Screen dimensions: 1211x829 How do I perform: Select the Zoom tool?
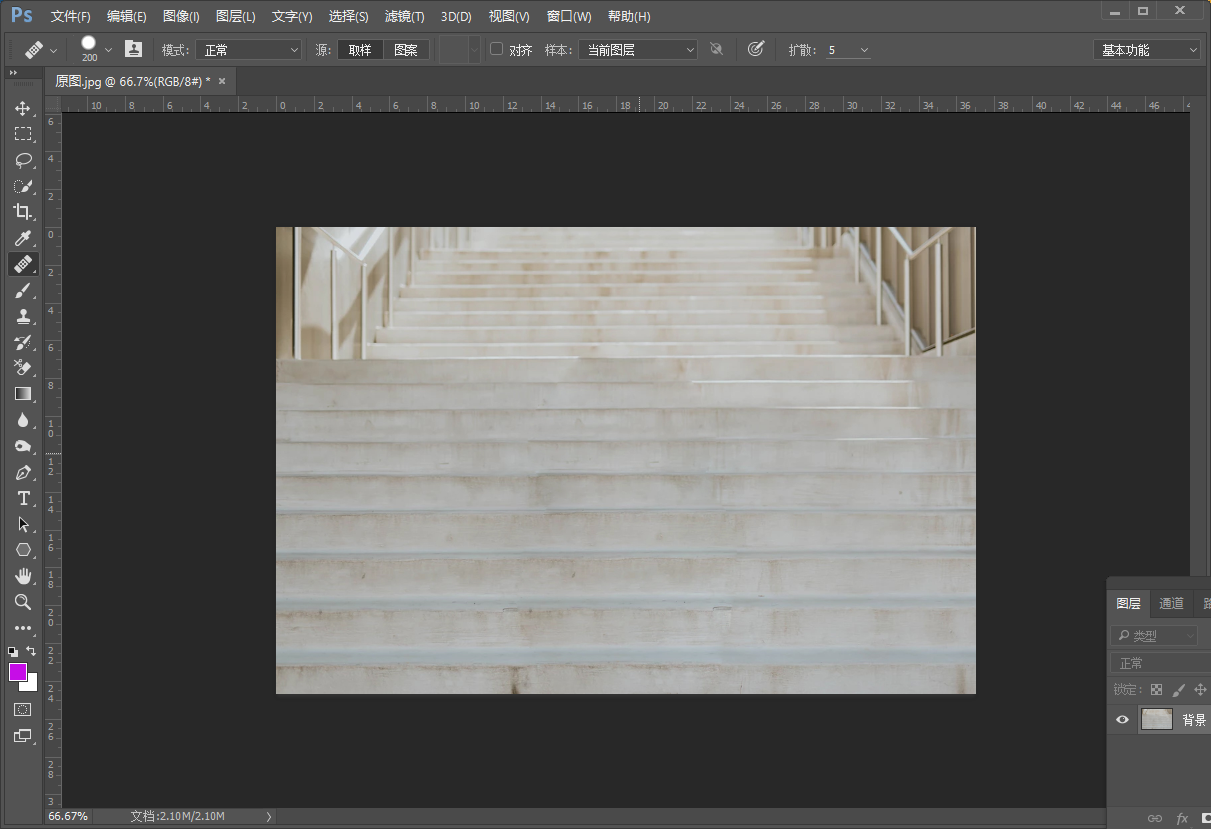point(23,602)
